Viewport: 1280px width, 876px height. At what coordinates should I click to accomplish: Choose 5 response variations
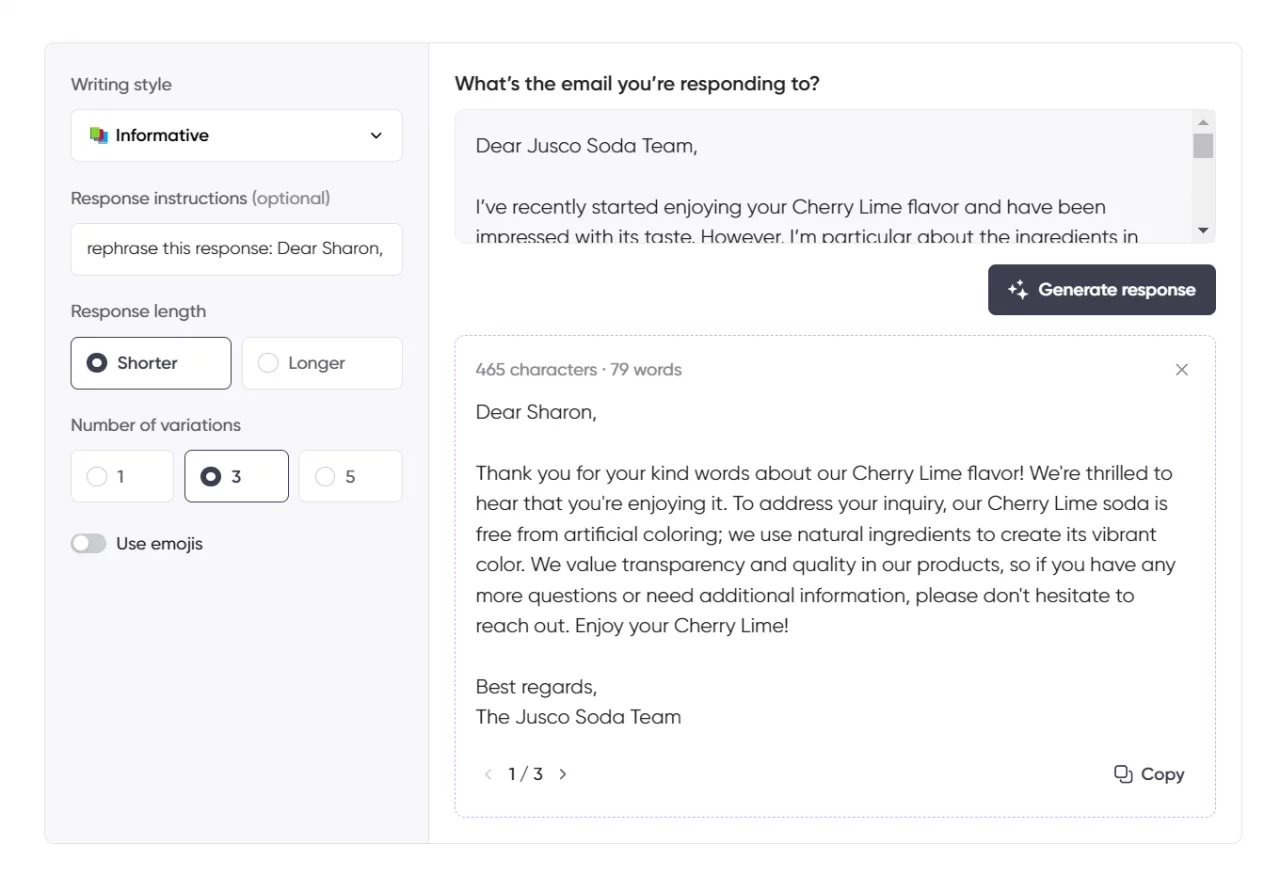pos(350,476)
